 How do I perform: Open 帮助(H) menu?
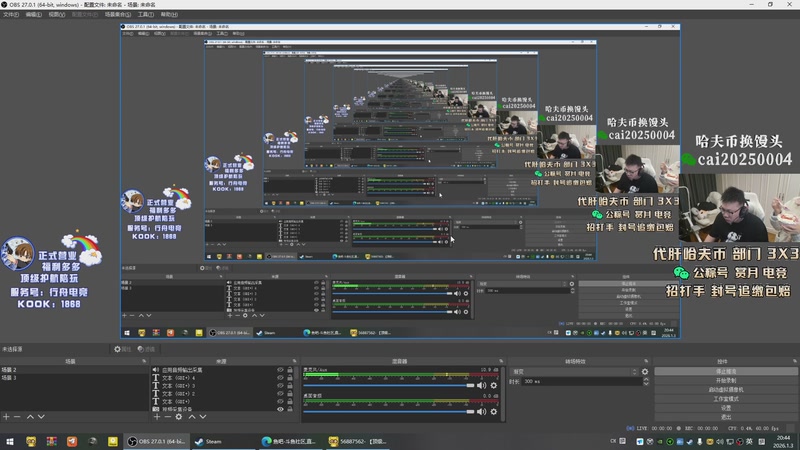click(x=169, y=14)
